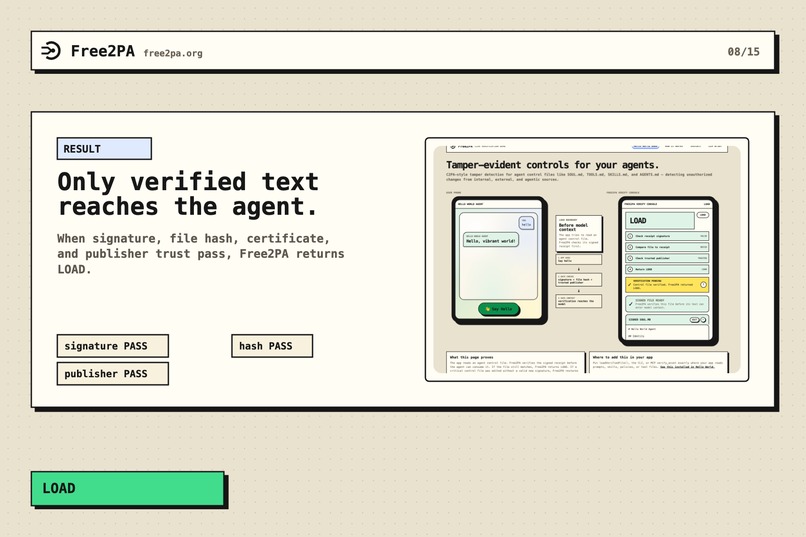The image size is (806, 537).
Task: Click the blue highlighted nav pill in preview header
Action: (x=645, y=146)
